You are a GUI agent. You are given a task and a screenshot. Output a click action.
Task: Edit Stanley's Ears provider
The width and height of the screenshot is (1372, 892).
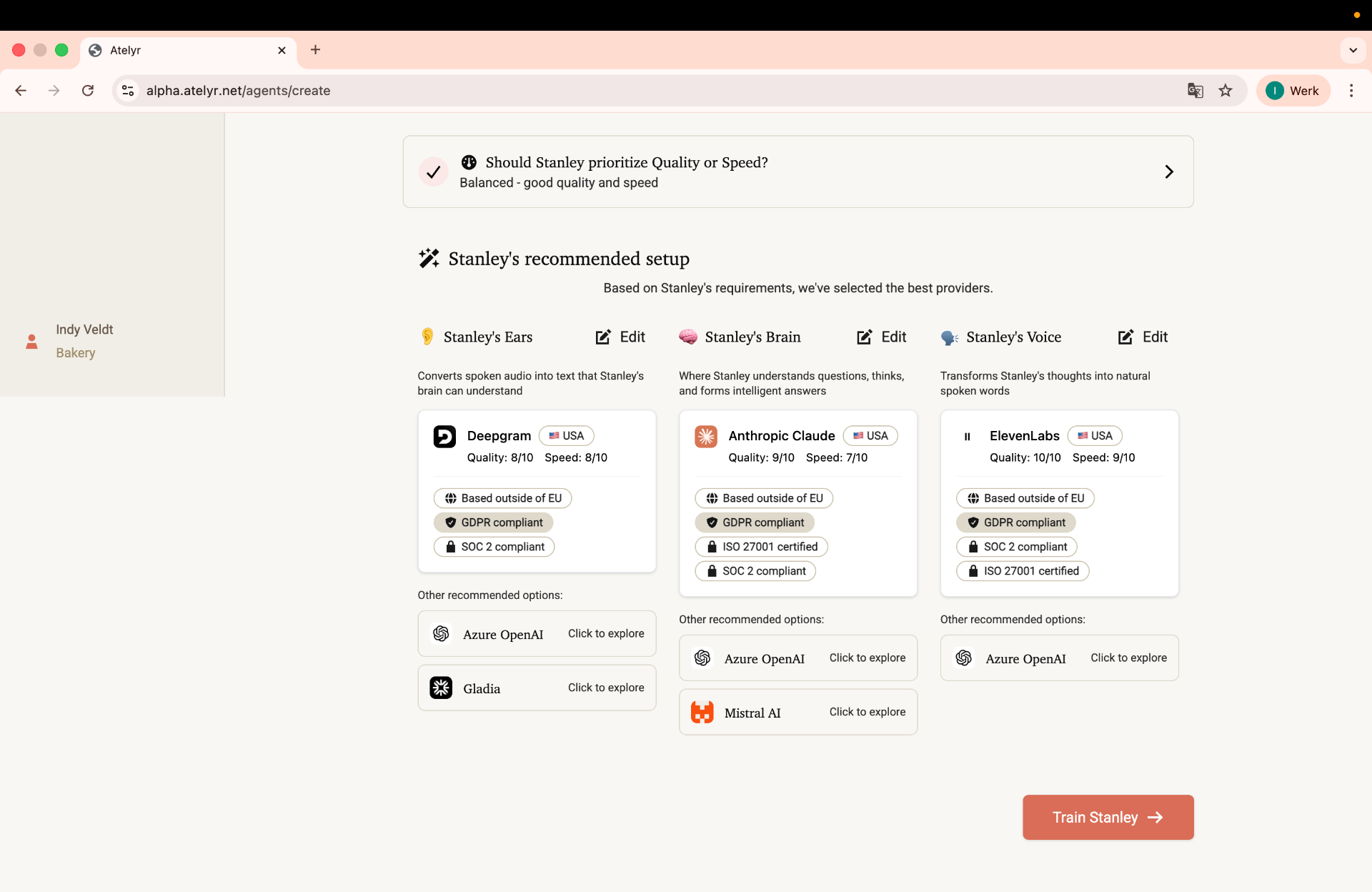pos(620,337)
